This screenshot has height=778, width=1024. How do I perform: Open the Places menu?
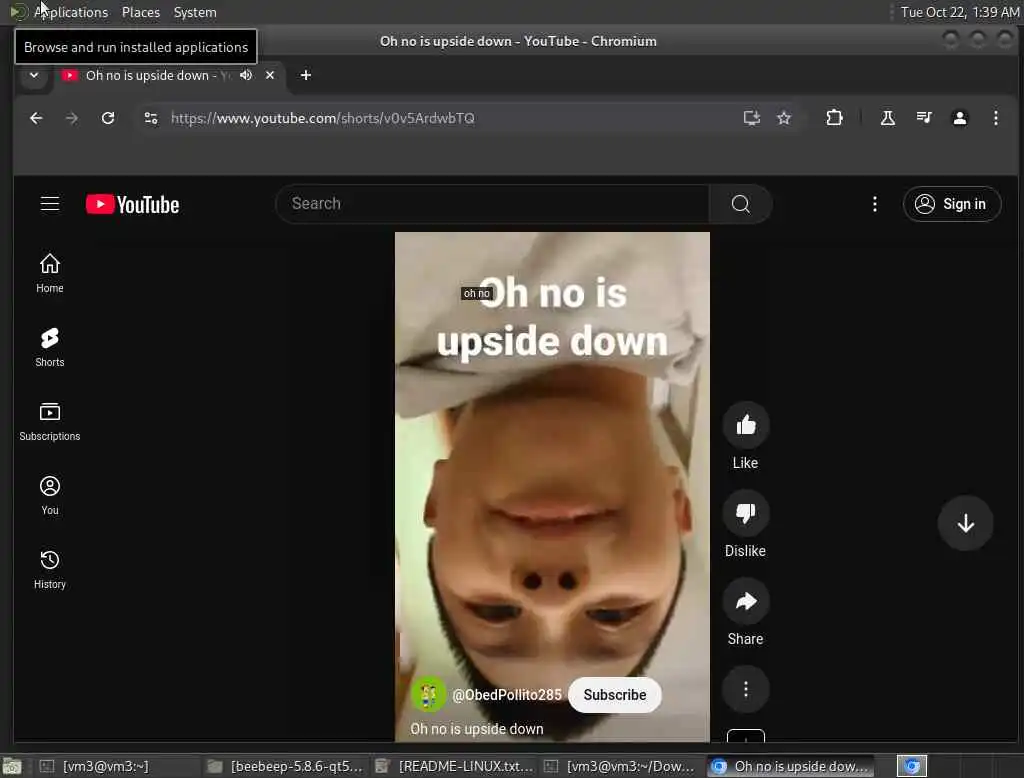click(141, 12)
